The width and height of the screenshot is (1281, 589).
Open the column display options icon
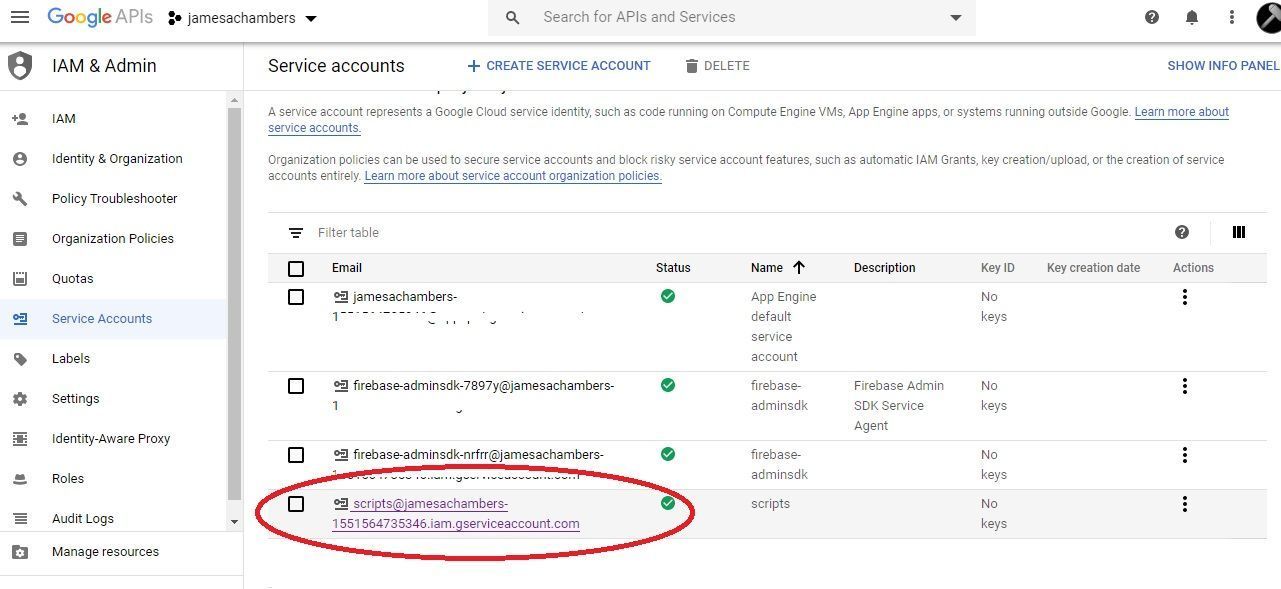point(1238,232)
